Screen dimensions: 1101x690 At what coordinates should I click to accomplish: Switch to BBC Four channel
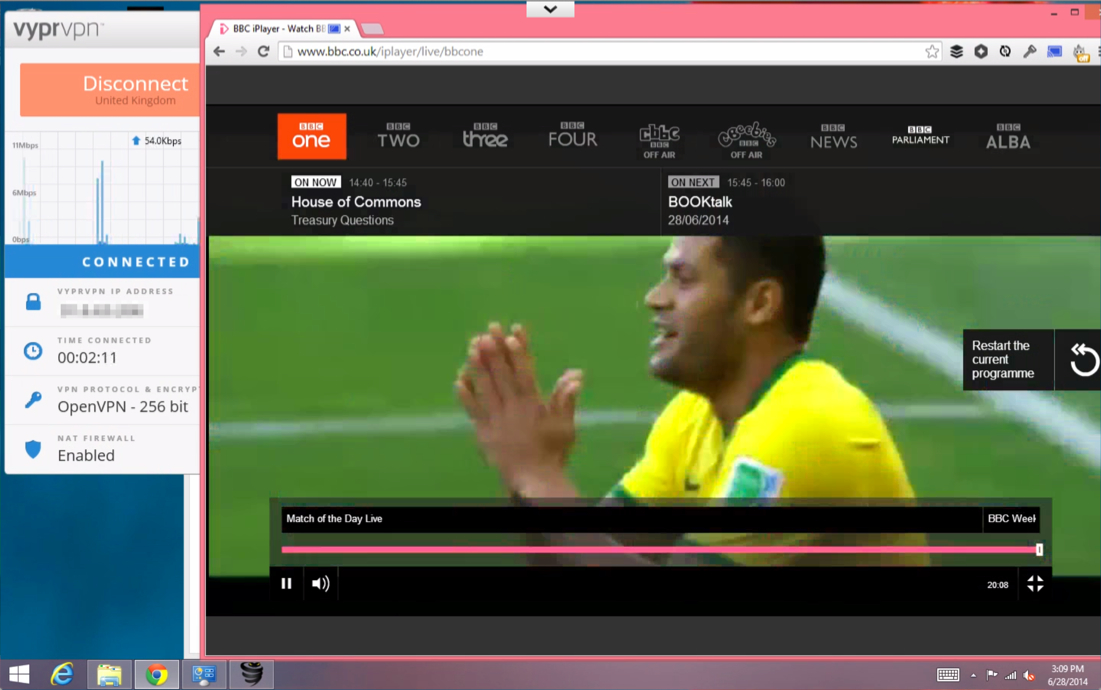(x=573, y=135)
